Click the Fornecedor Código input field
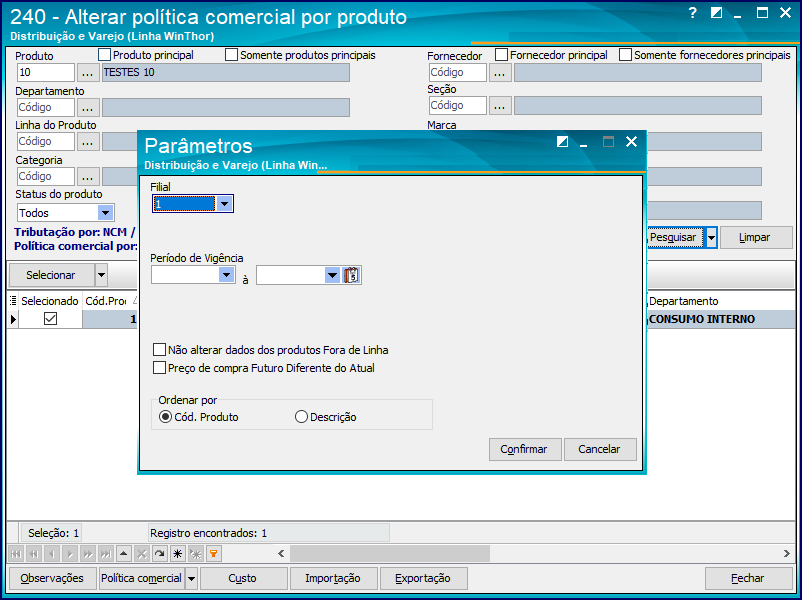This screenshot has height=600, width=802. pos(458,73)
